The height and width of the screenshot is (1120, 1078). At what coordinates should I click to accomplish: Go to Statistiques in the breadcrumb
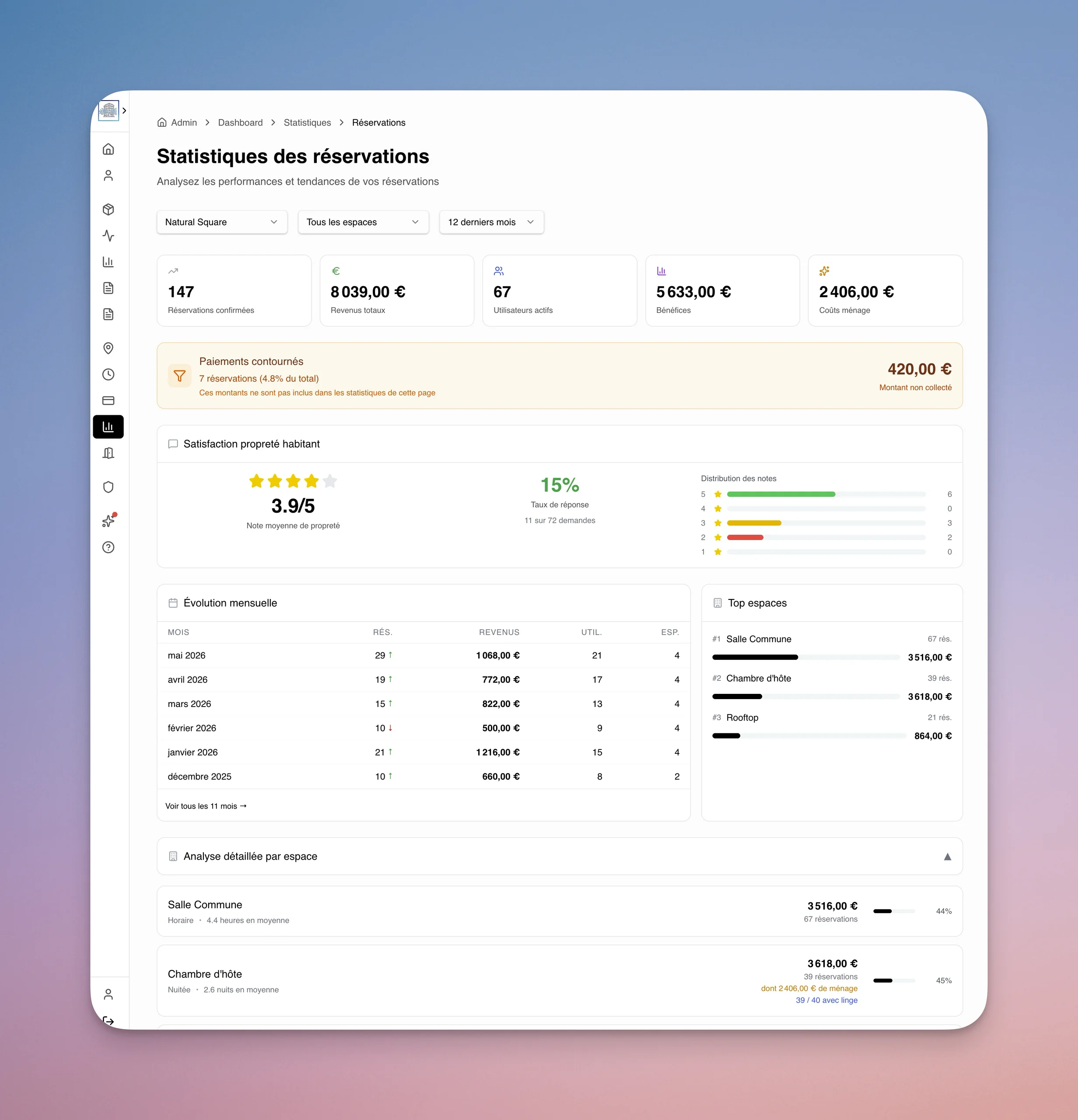[x=308, y=123]
